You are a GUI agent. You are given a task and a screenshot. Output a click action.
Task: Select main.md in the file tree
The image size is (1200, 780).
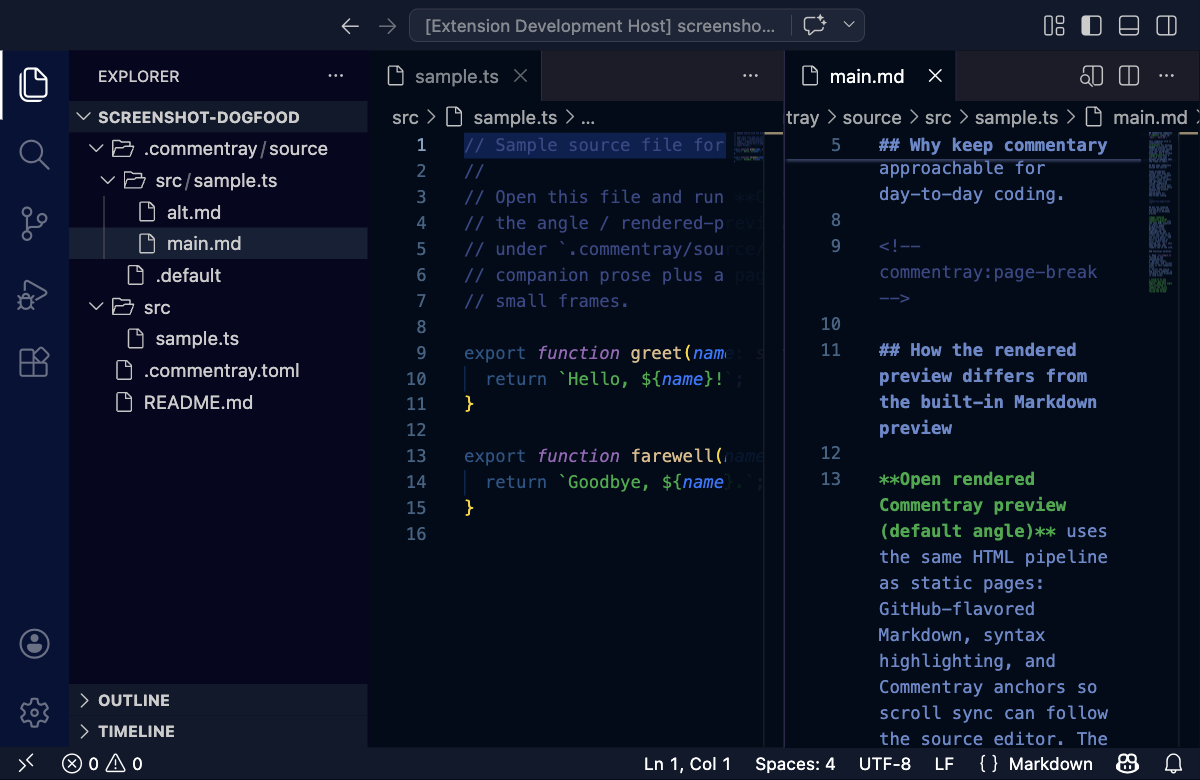point(218,244)
